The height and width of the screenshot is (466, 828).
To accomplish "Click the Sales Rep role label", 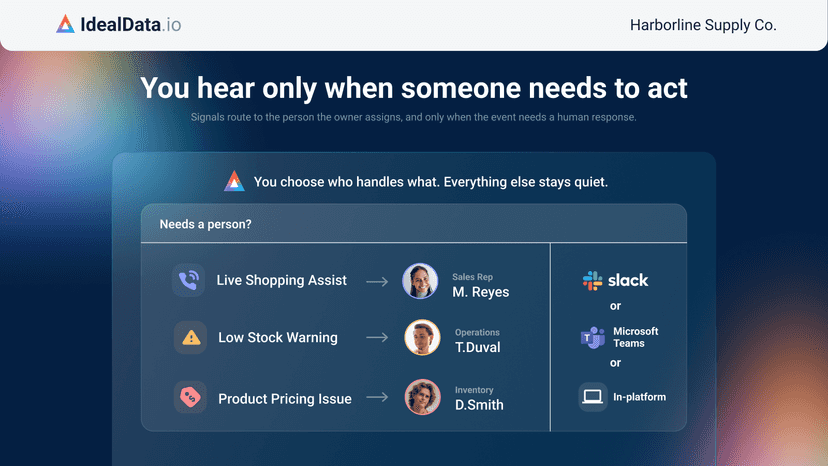I will coord(472,277).
